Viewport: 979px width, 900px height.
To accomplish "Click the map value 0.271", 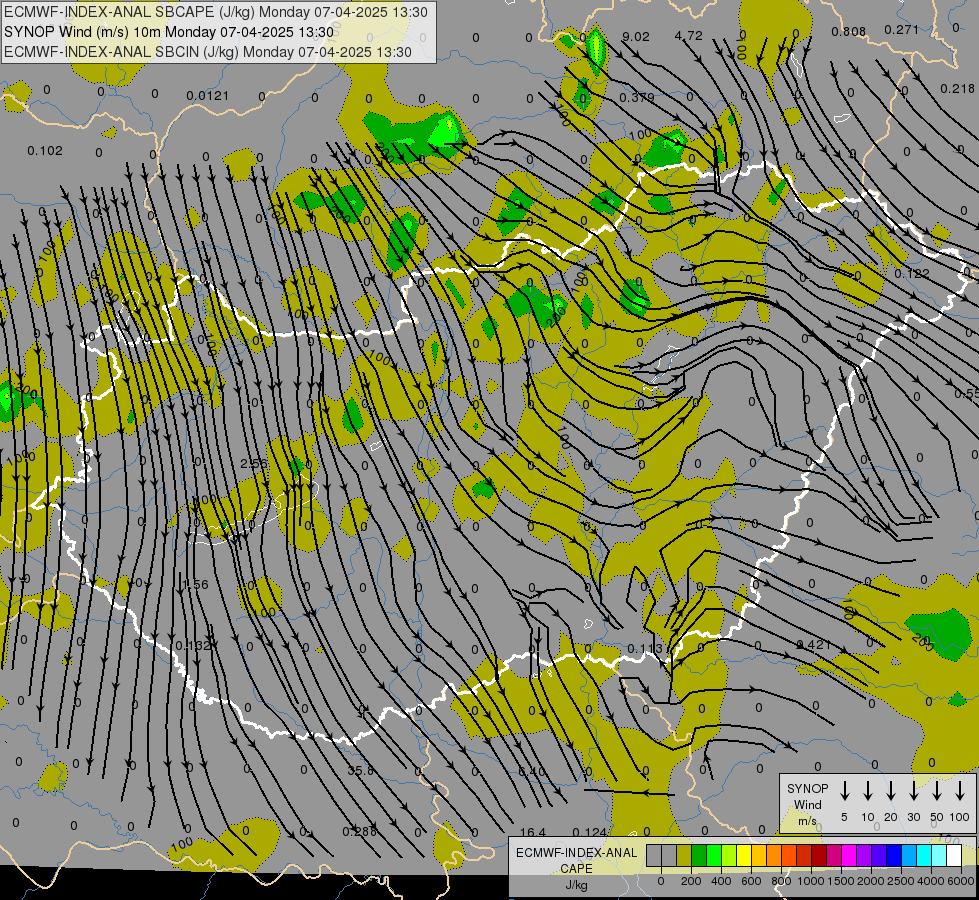I will 902,29.
